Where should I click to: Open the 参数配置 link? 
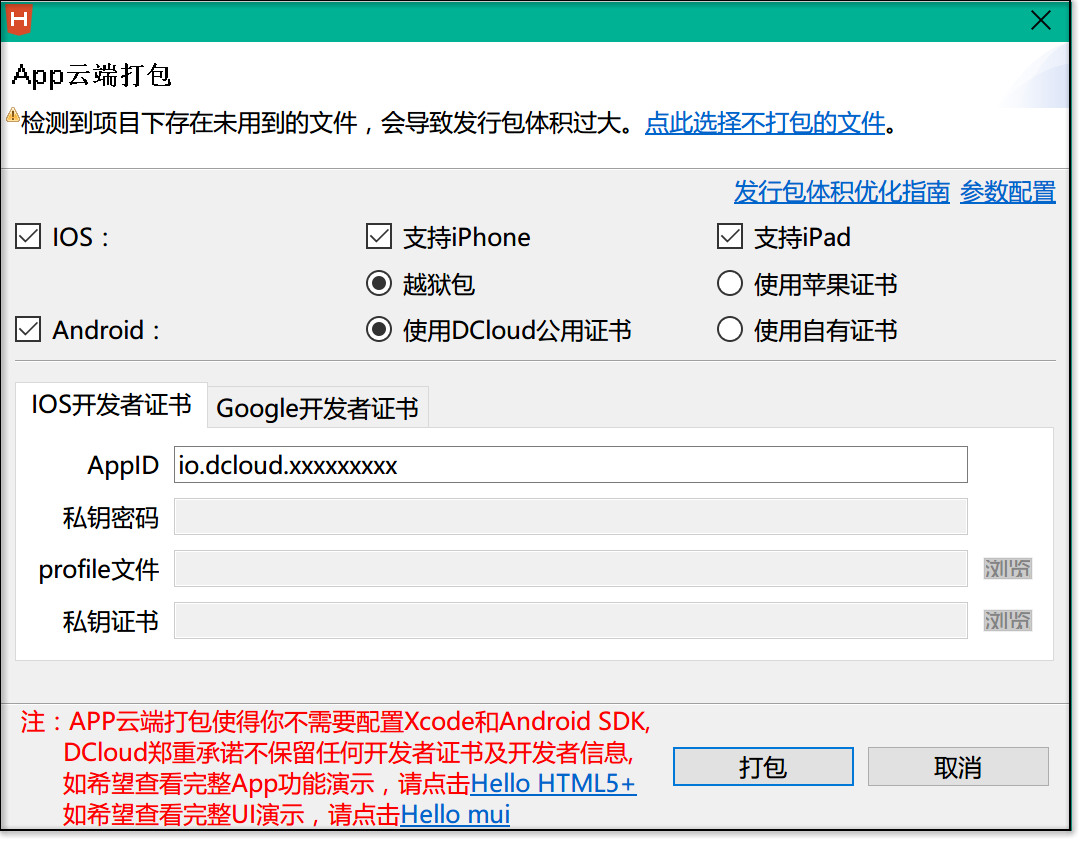[x=1008, y=192]
